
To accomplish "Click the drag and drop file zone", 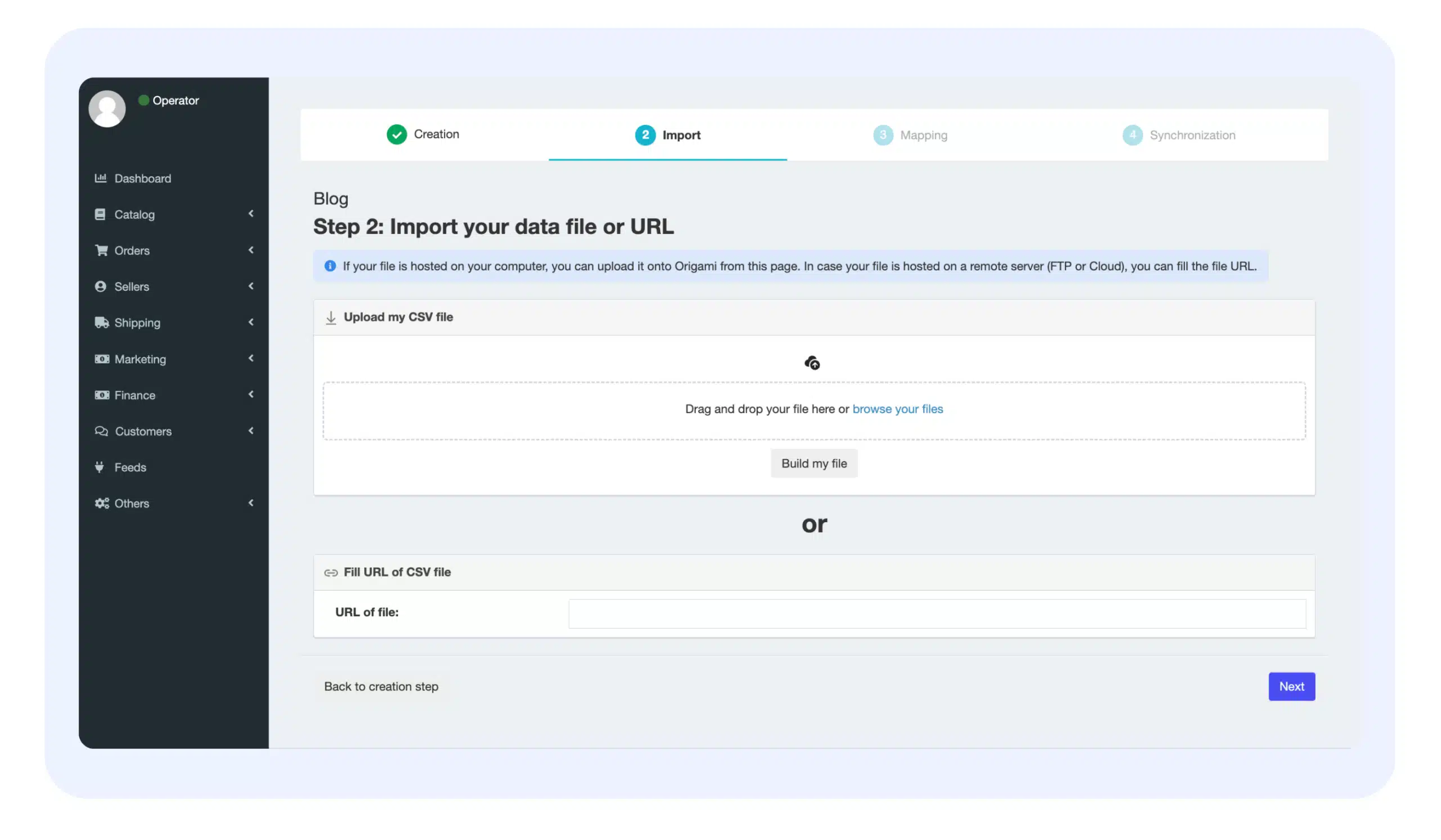I will 814,410.
